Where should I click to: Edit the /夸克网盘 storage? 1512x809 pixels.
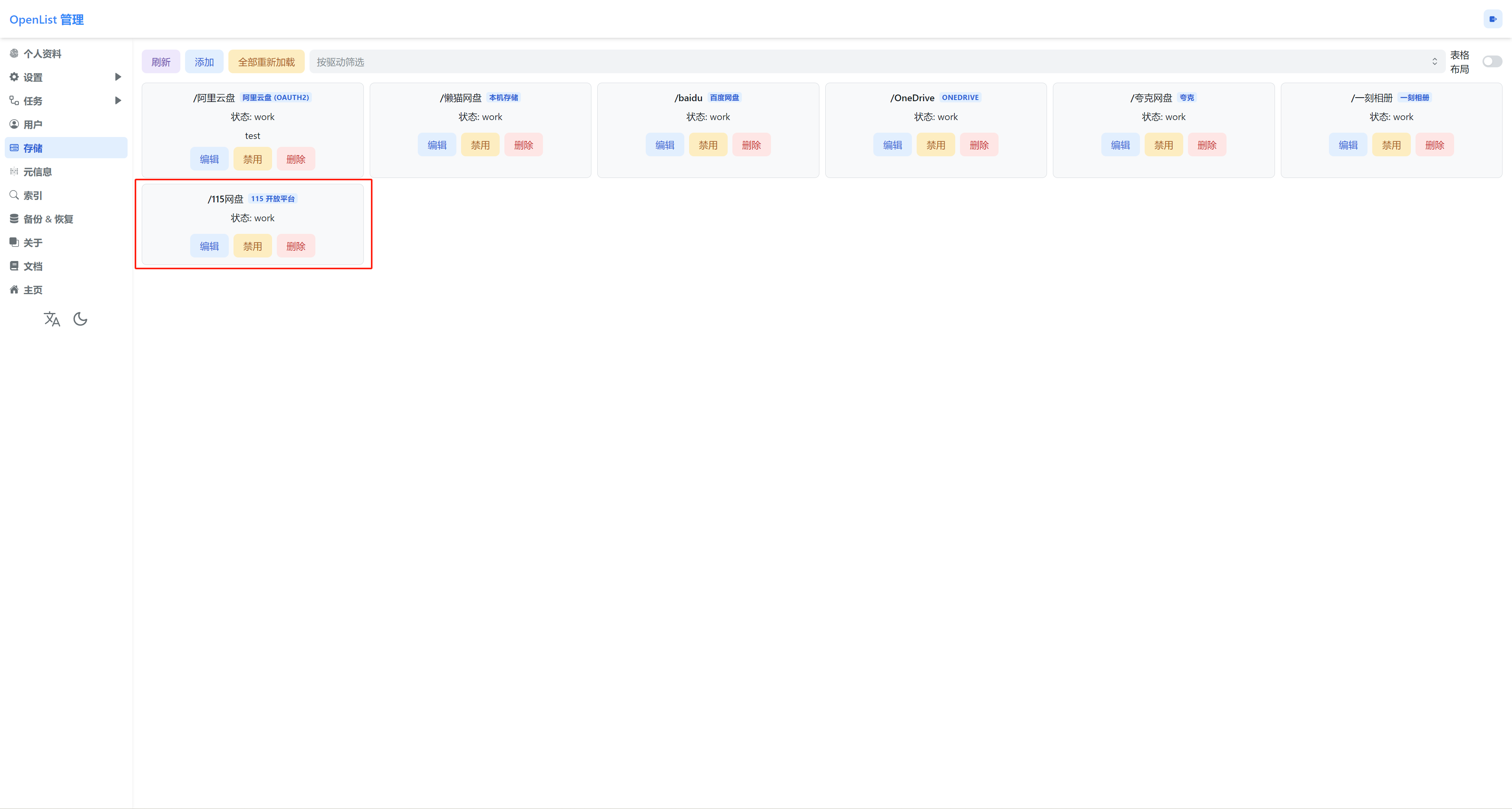click(1121, 145)
